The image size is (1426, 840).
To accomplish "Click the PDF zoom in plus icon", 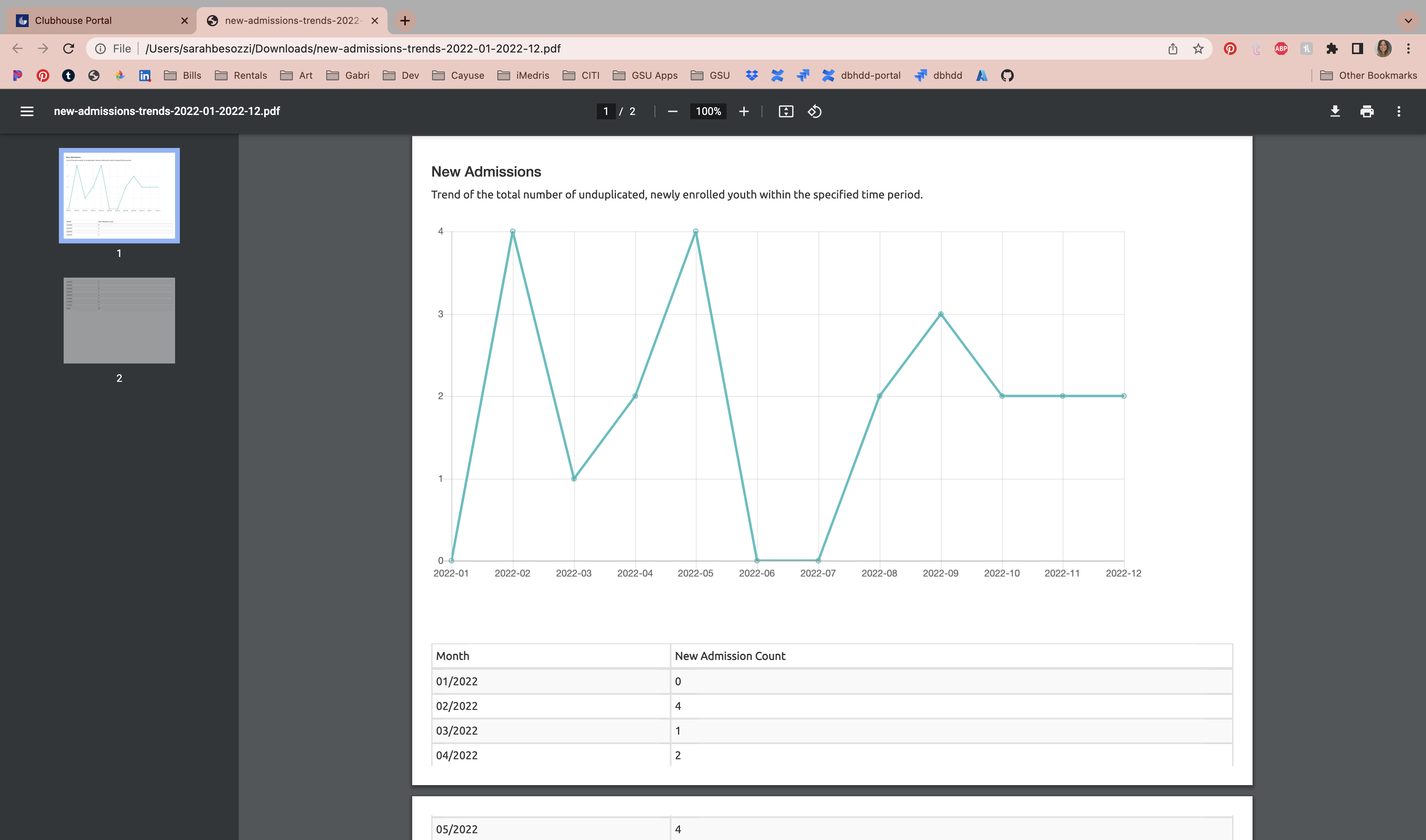I will [744, 111].
